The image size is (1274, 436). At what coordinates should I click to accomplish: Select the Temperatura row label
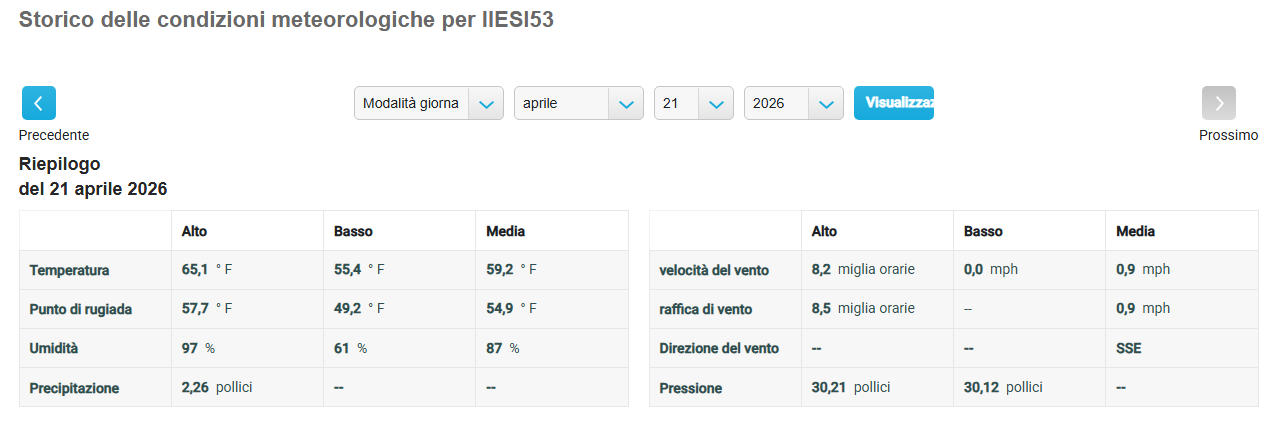70,270
